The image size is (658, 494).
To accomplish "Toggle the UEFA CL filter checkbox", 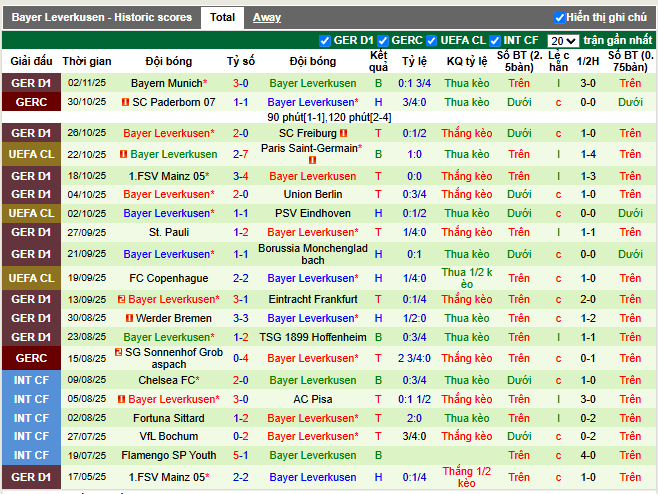I will (x=431, y=41).
